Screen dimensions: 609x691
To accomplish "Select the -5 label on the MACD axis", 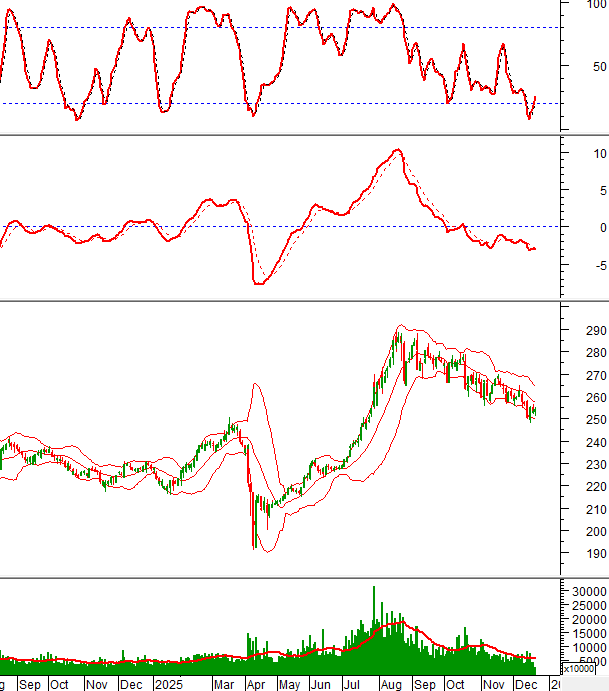I will point(596,265).
